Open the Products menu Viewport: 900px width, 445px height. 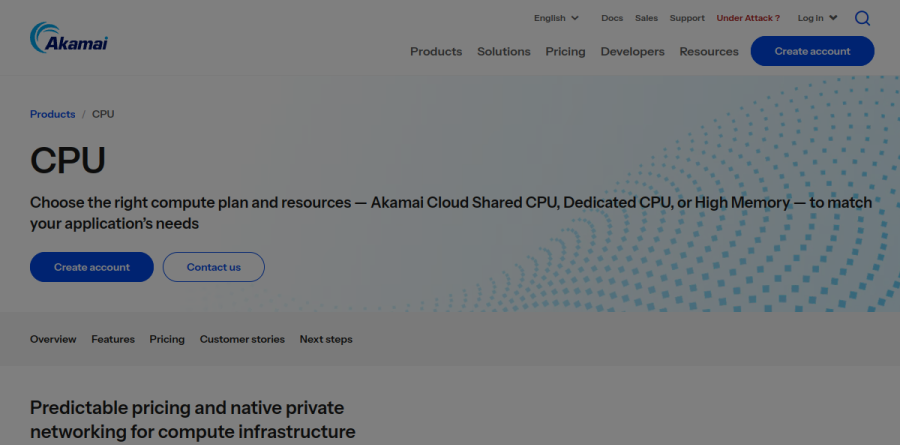(436, 52)
